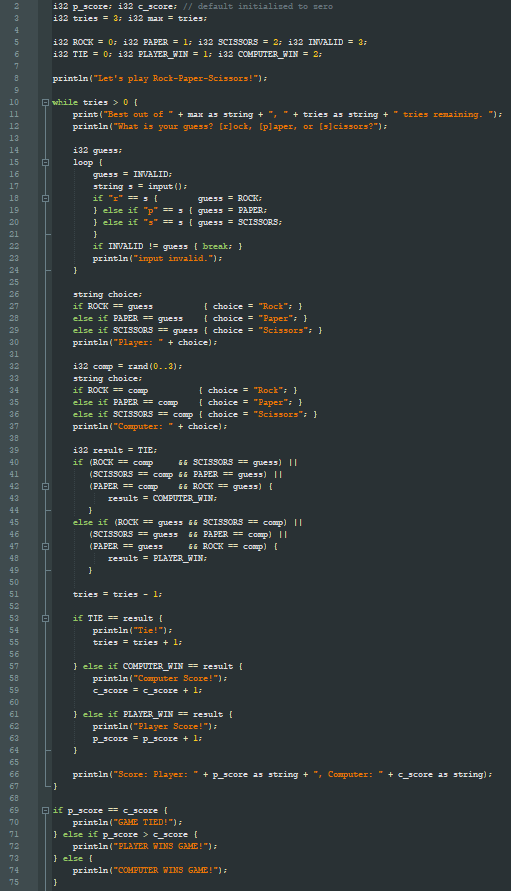Place cursor on "i32 tries = 3"
511x892 pixels.
point(86,18)
